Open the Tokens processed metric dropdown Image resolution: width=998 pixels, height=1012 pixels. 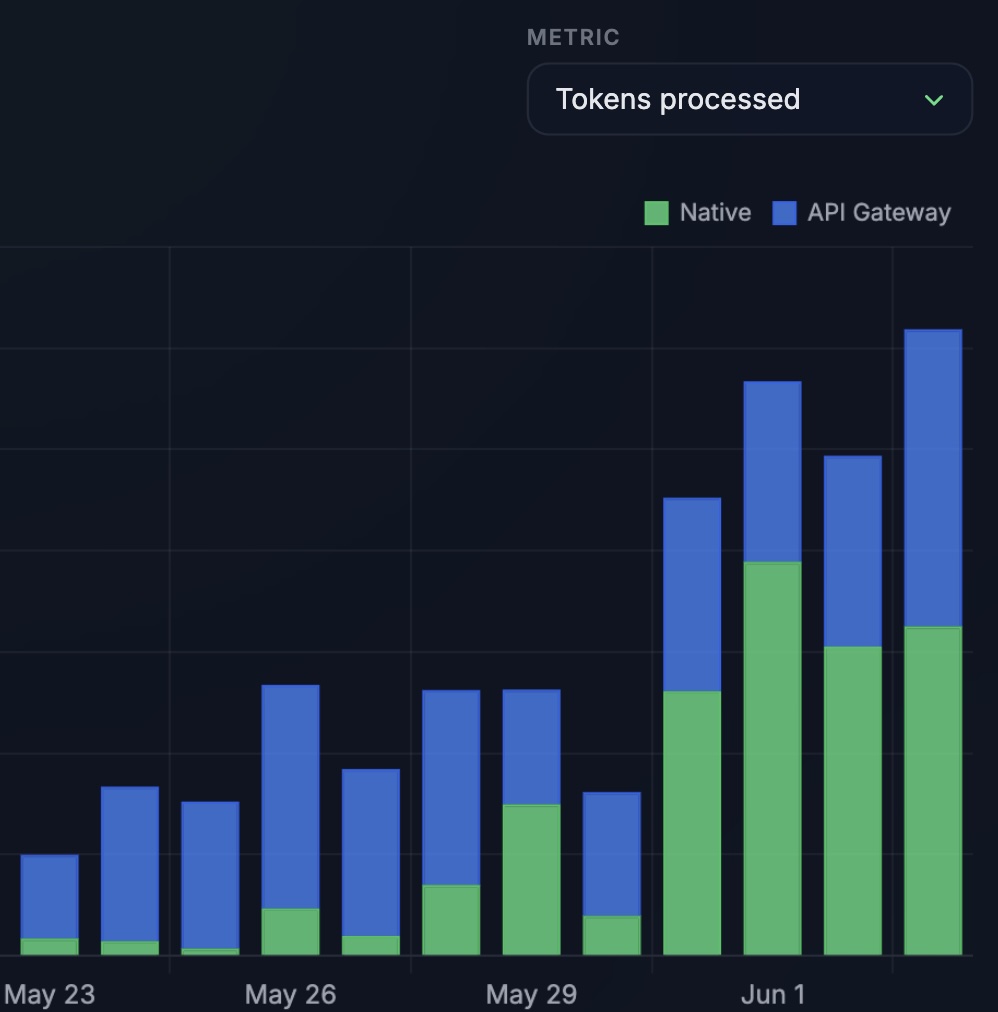point(749,99)
